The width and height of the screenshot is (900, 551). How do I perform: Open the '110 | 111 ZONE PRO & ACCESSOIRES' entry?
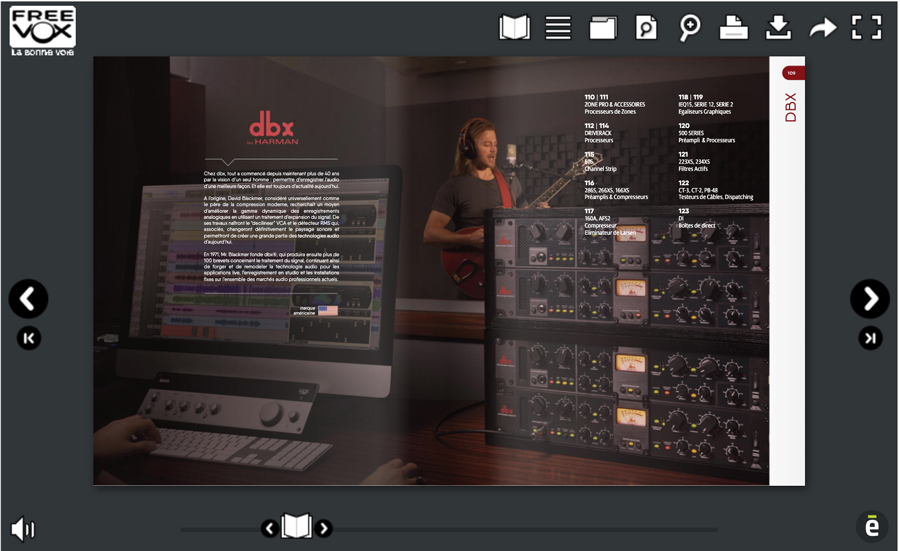tap(614, 104)
